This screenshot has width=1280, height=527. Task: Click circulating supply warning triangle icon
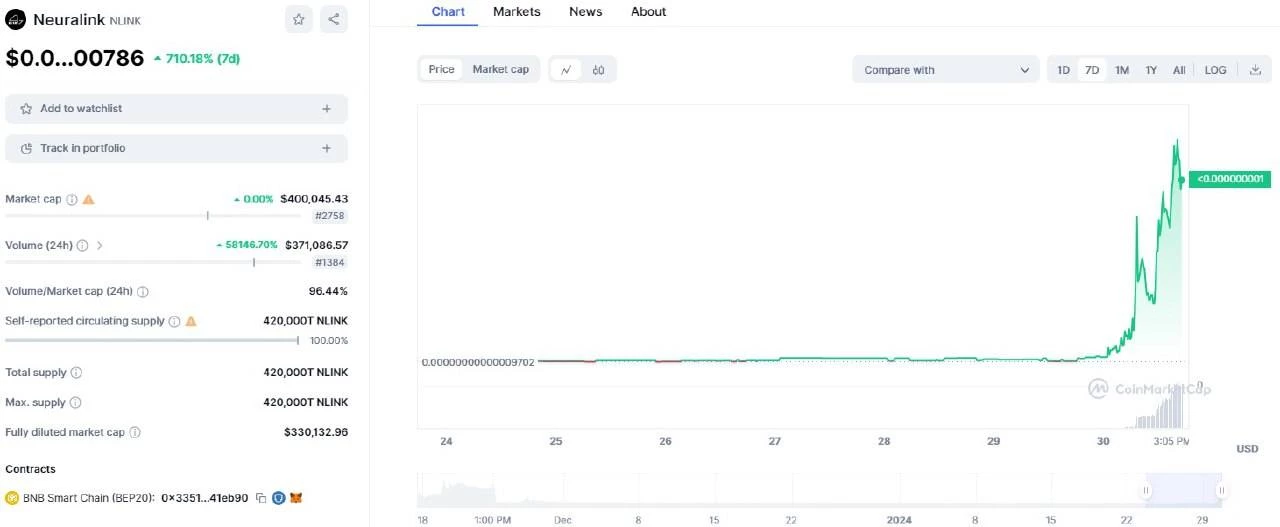pos(191,321)
